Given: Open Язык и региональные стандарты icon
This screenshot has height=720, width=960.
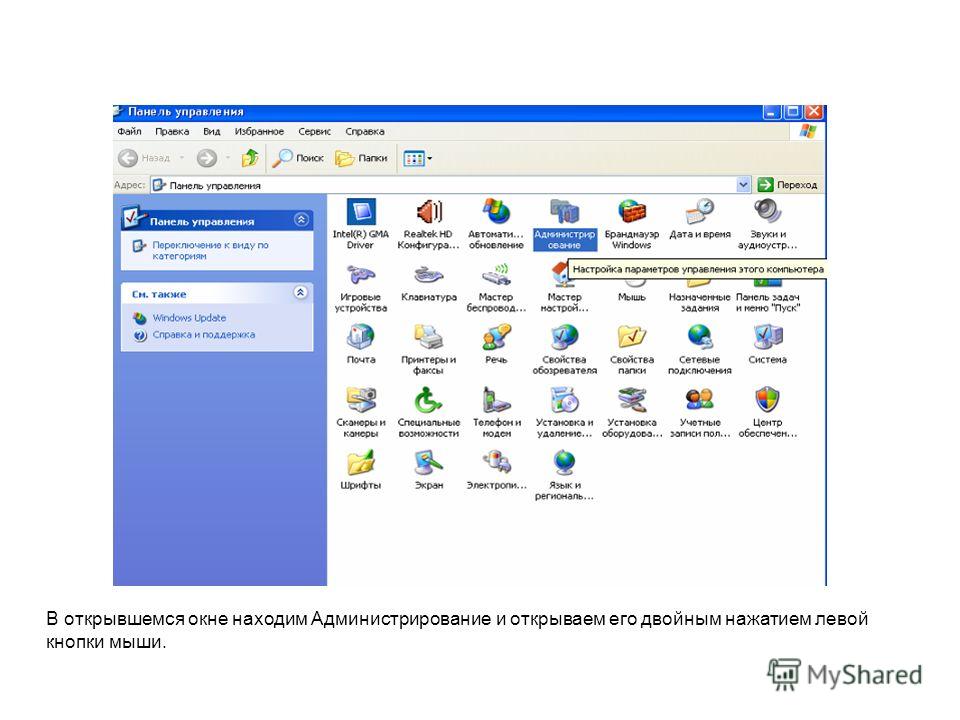Looking at the screenshot, I should click(564, 475).
